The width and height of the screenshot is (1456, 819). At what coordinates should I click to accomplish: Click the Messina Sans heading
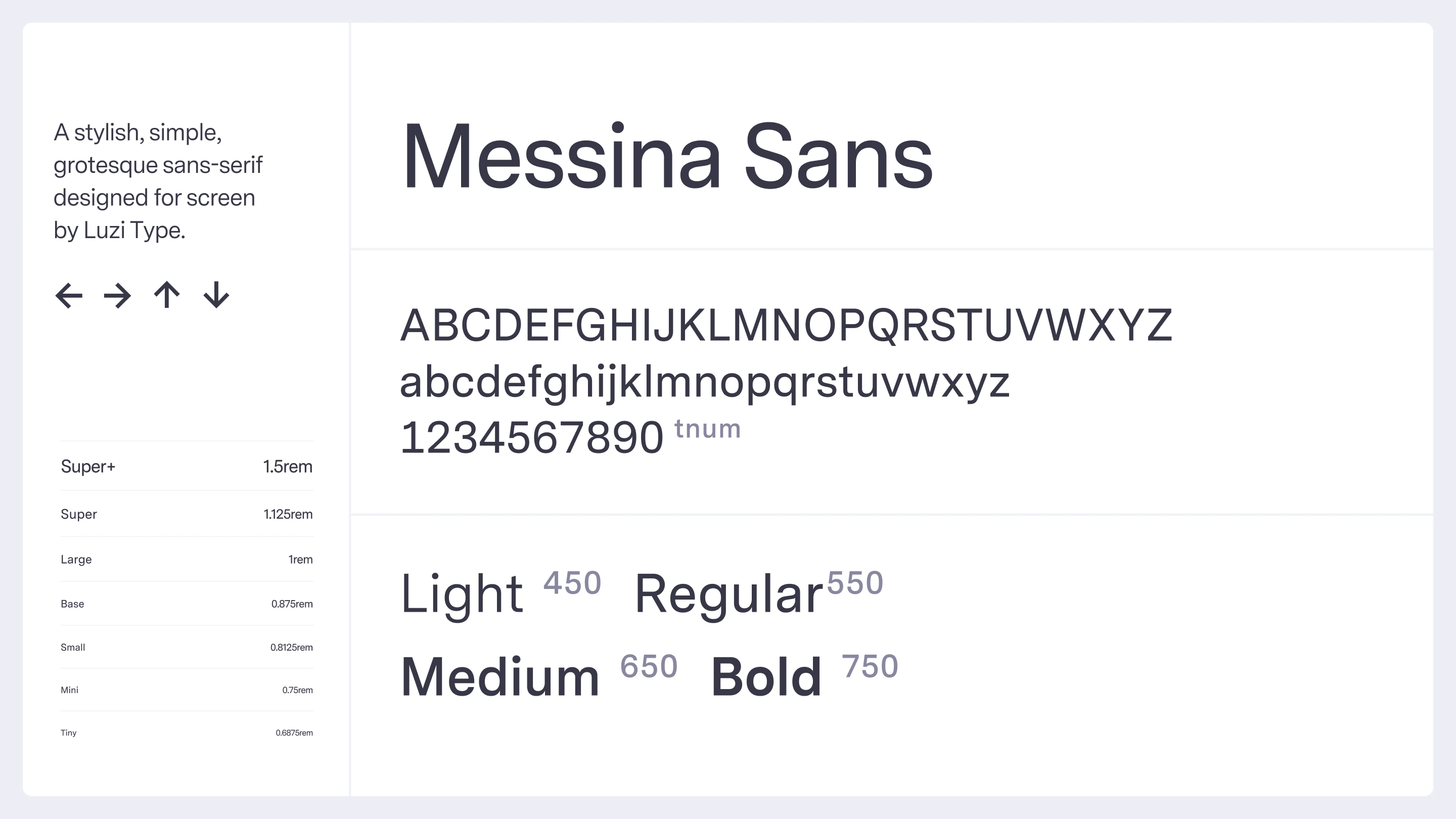pos(667,157)
